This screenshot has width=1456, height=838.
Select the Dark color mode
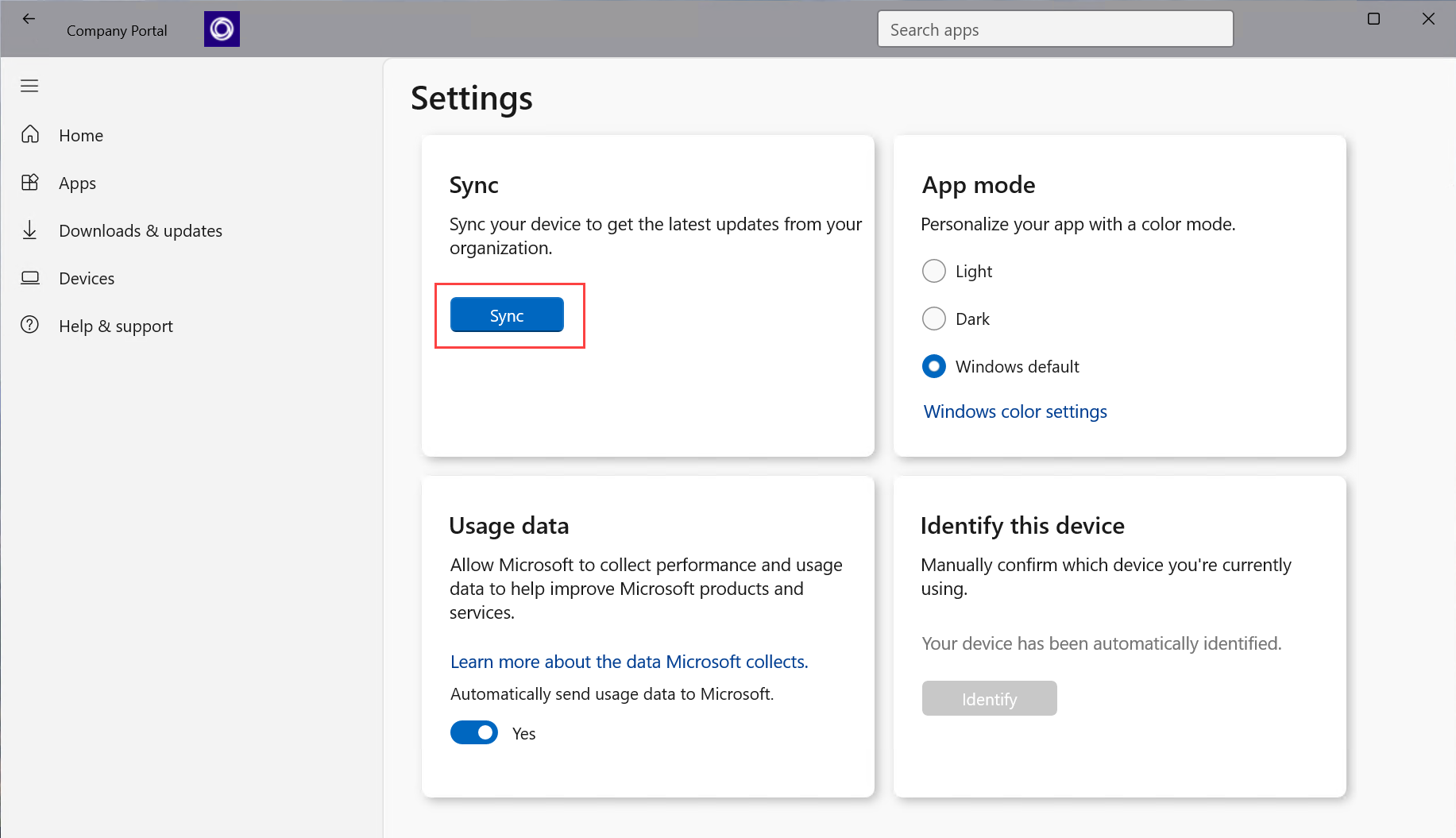click(934, 319)
